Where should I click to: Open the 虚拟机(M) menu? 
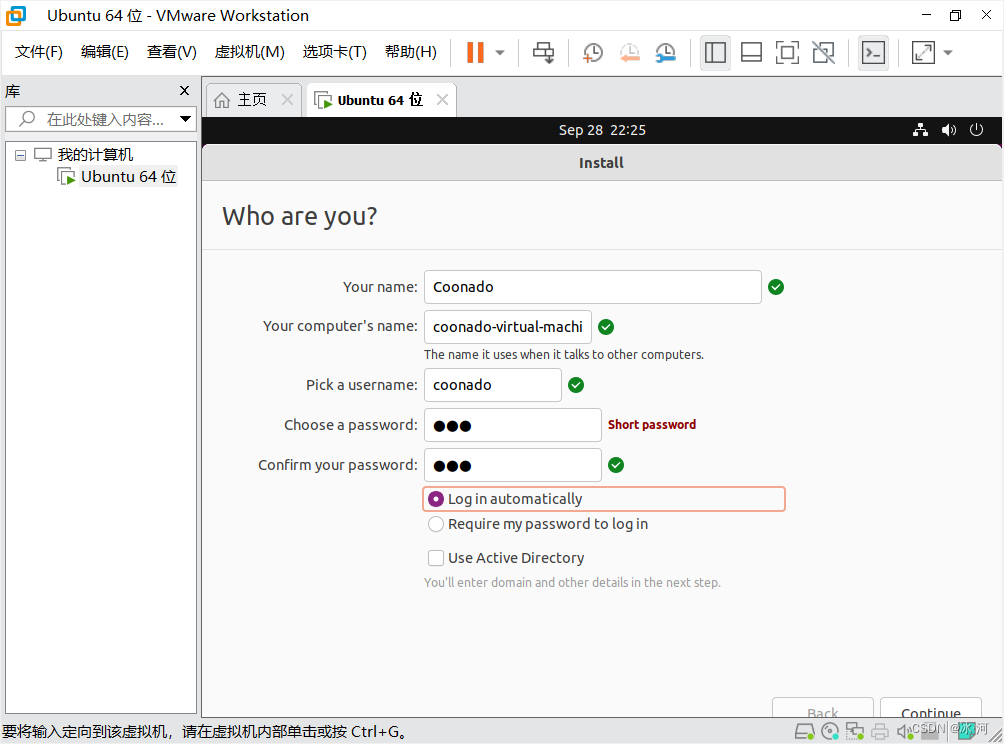point(249,52)
